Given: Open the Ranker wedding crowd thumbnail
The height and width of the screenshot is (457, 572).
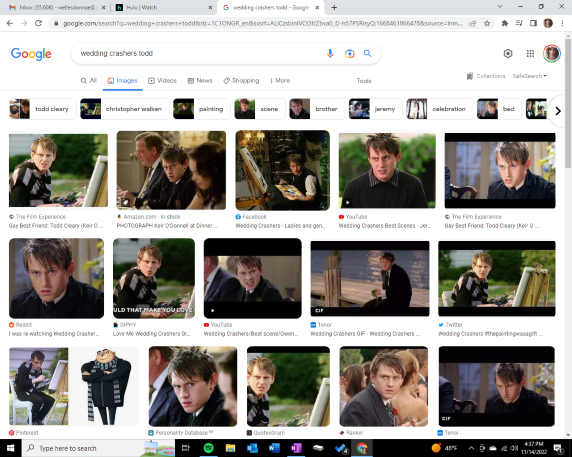Looking at the screenshot, I should pos(384,386).
